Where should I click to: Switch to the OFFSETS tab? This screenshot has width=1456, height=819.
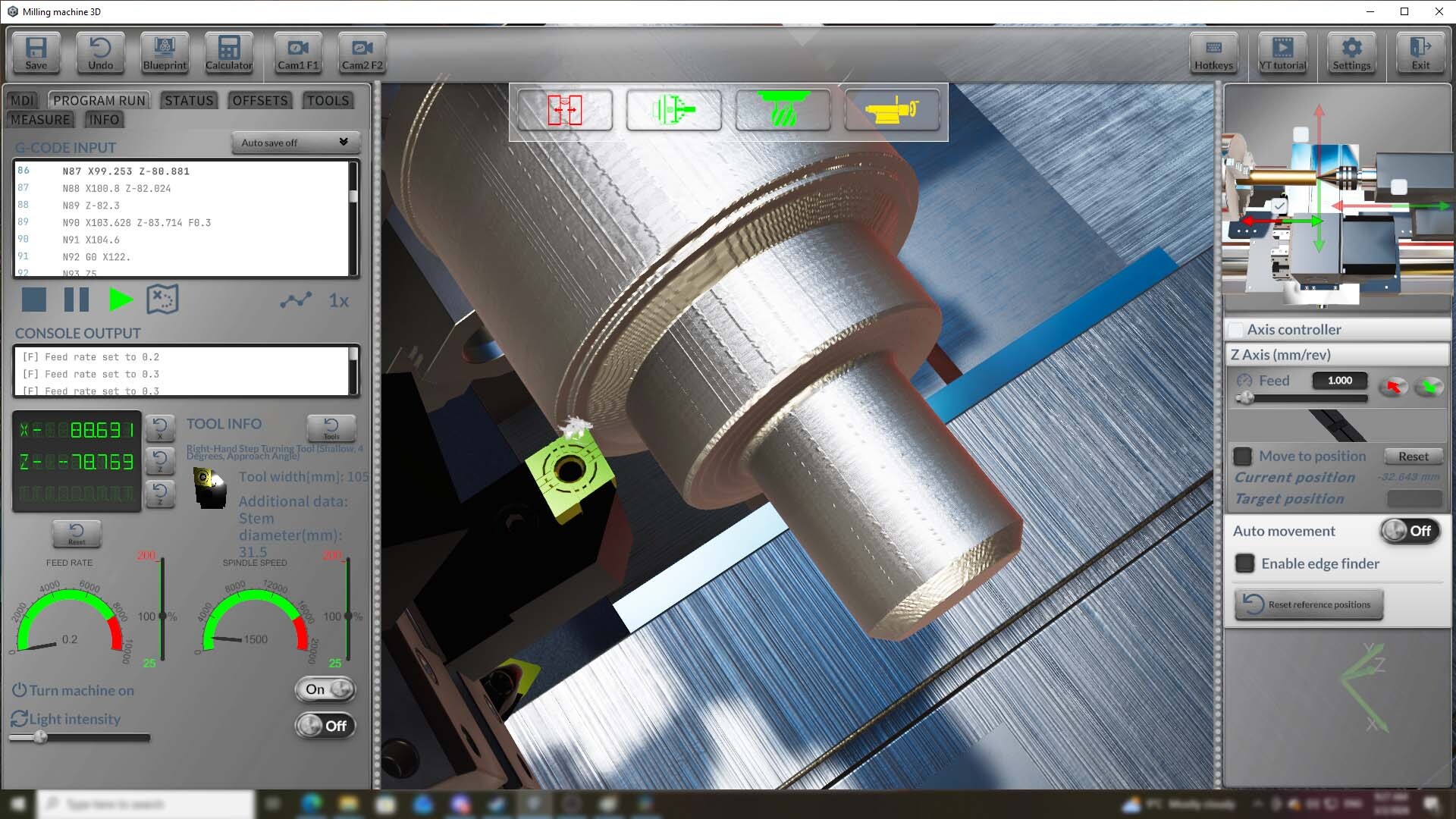tap(259, 101)
